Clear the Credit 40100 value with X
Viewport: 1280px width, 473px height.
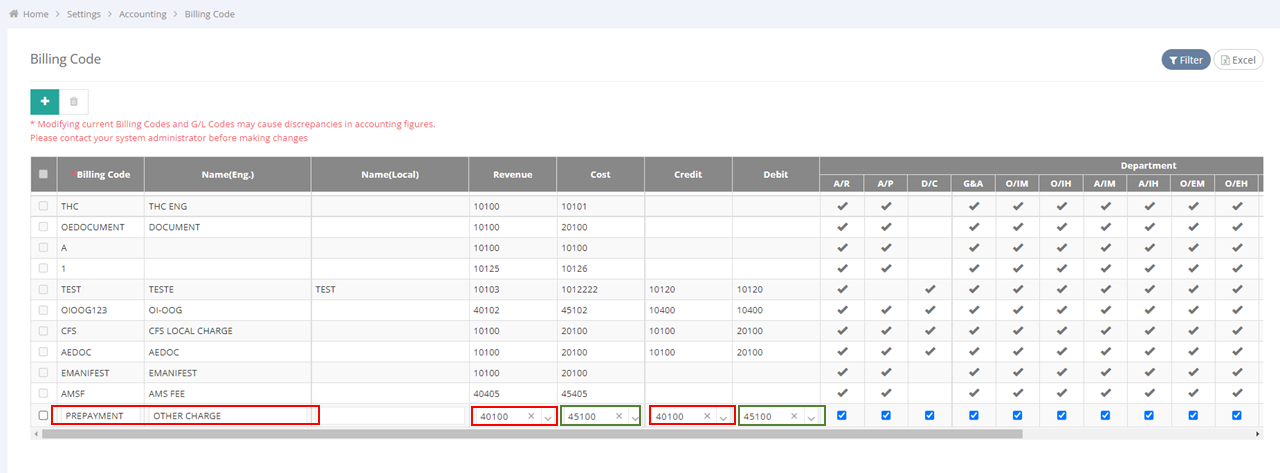[707, 416]
